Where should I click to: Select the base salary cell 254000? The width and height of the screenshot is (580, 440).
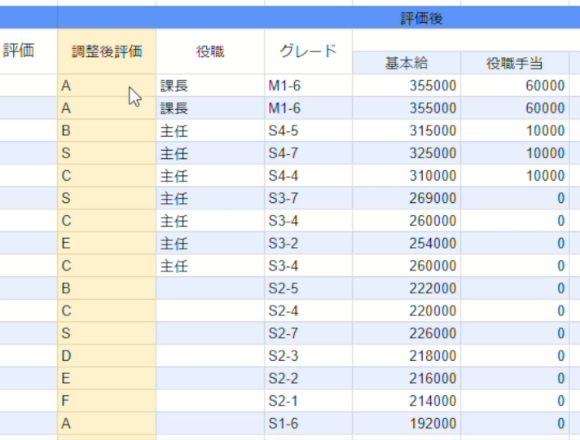[406, 243]
